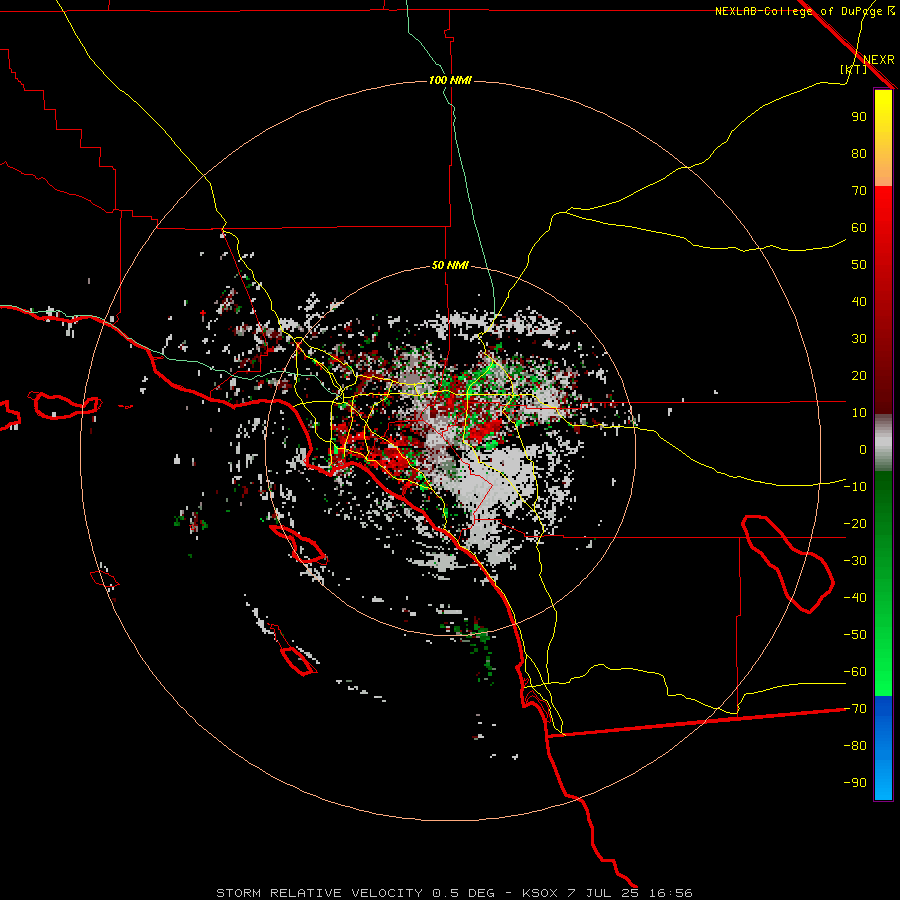
Task: Click the [KT] units label above the scale
Action: click(853, 69)
